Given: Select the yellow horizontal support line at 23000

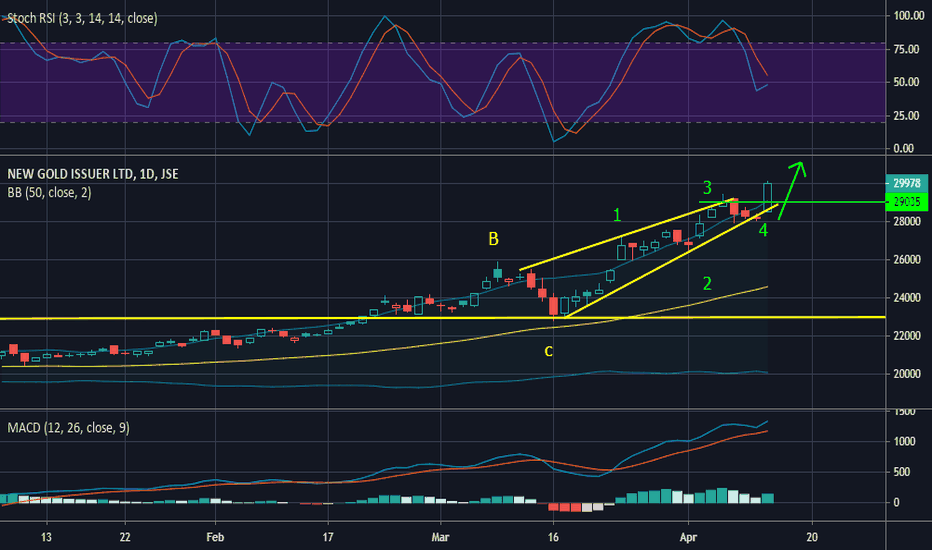Looking at the screenshot, I should click(443, 318).
